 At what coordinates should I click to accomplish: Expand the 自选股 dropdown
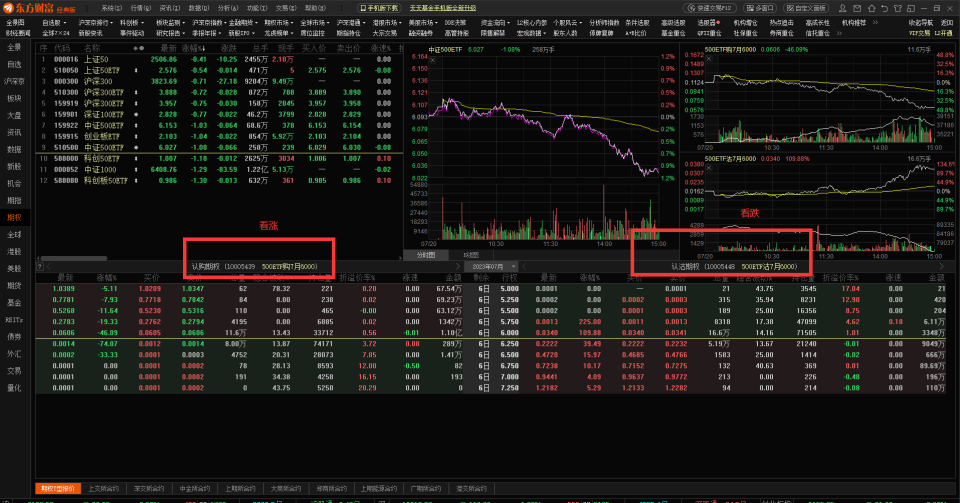[53, 23]
